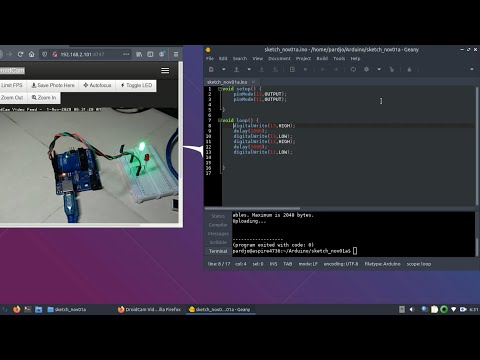Click the Limit FPS button
This screenshot has width=480, height=360.
12,85
